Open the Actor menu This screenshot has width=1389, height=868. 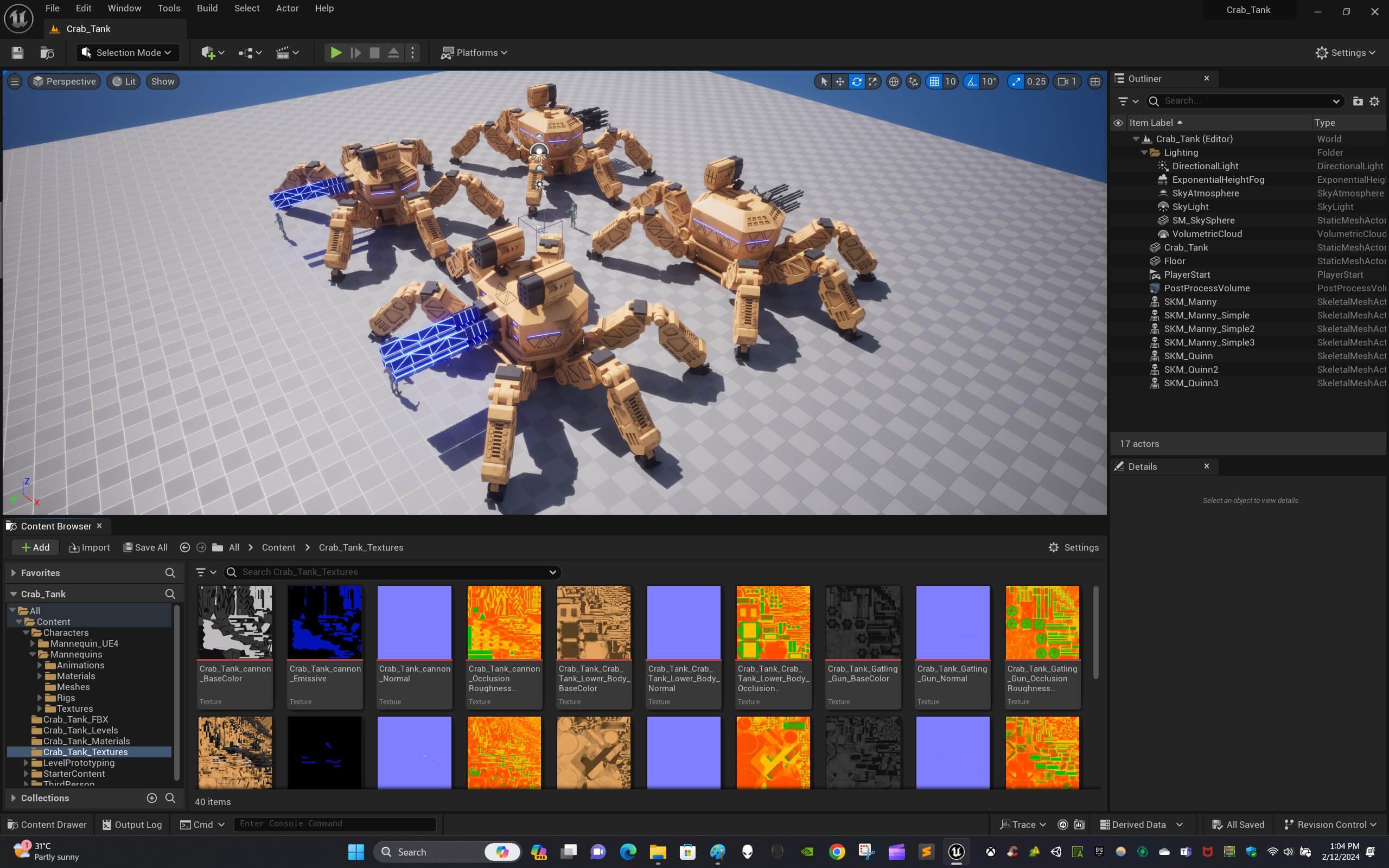pyautogui.click(x=287, y=8)
